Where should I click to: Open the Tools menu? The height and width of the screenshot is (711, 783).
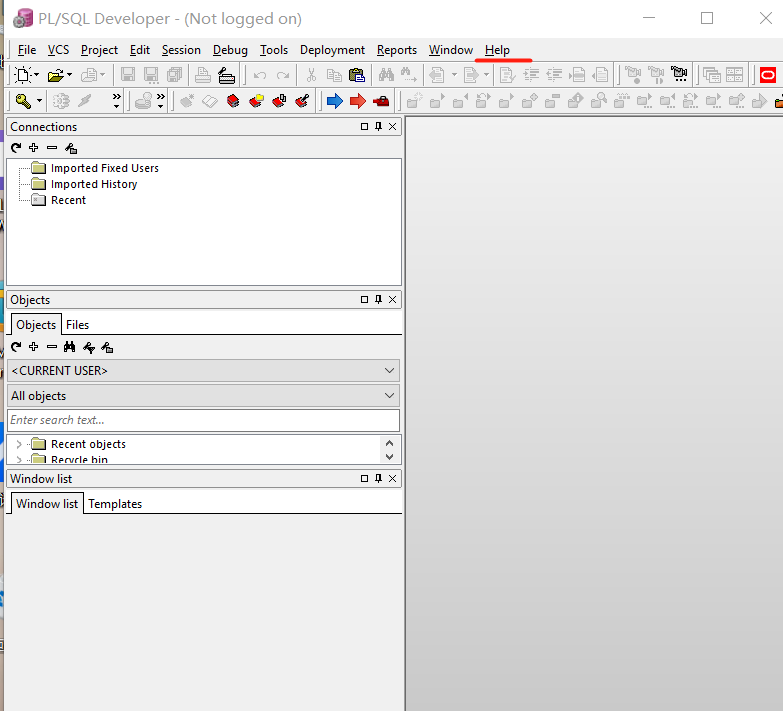(274, 50)
